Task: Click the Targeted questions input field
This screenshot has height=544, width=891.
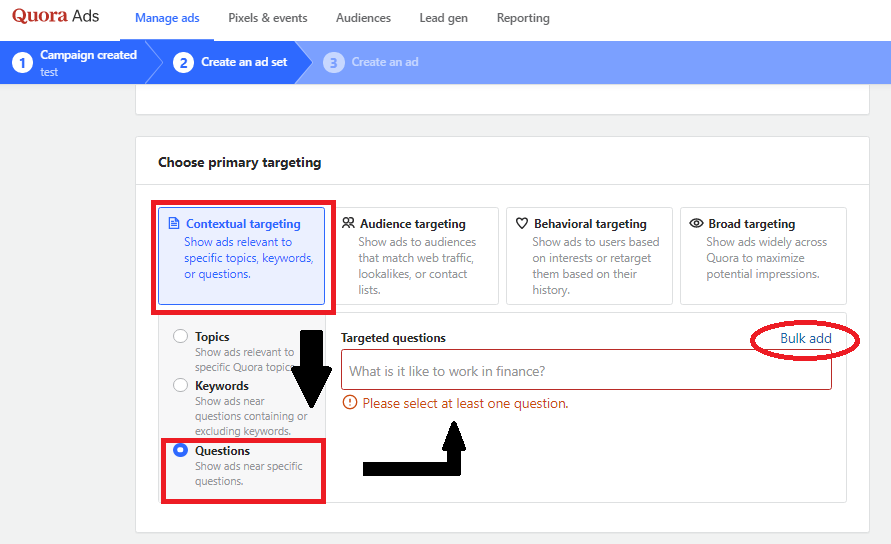Action: pyautogui.click(x=585, y=371)
